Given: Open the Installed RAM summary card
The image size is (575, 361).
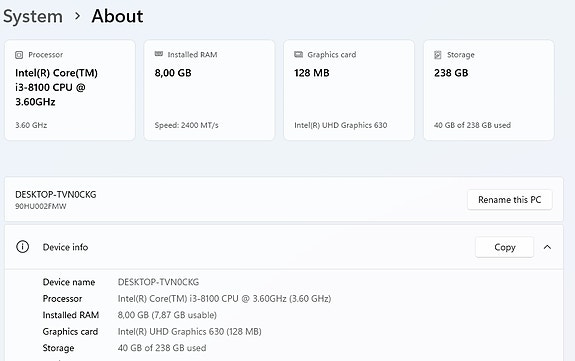Looking at the screenshot, I should click(x=209, y=90).
